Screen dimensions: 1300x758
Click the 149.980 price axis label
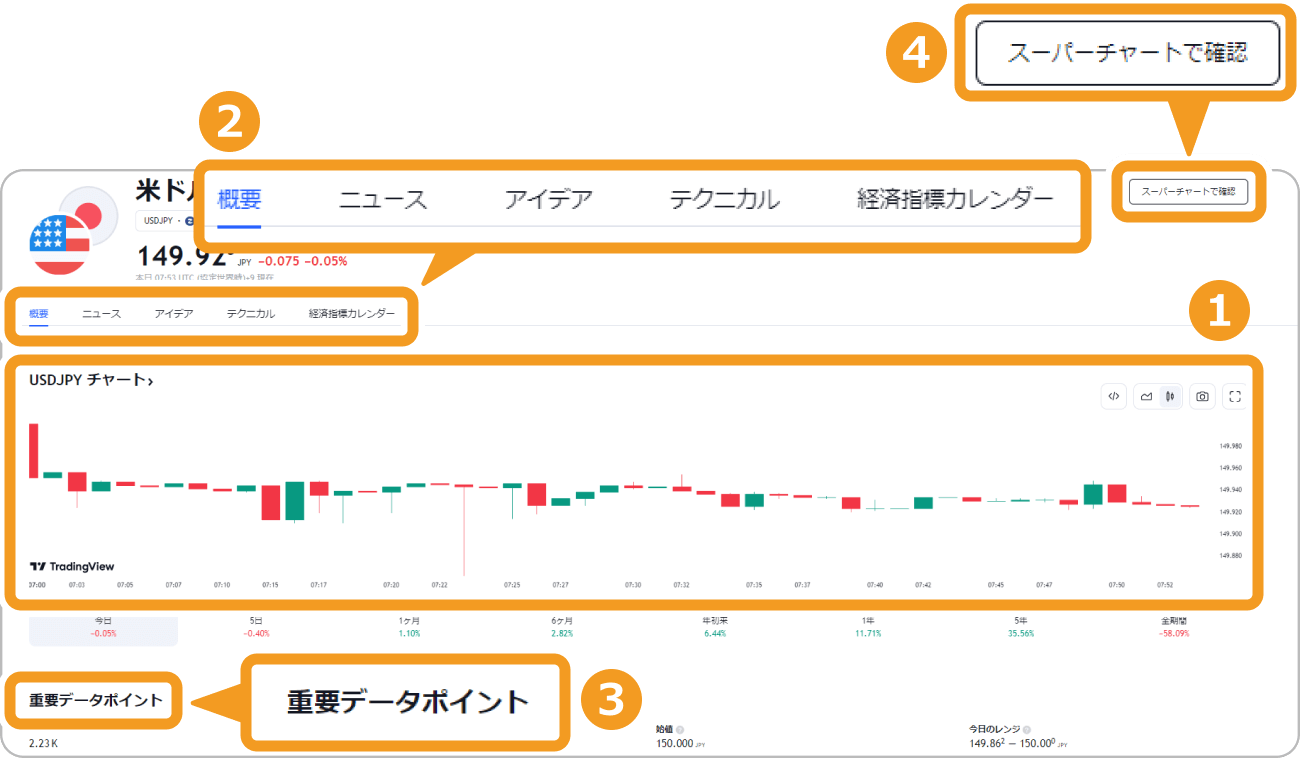point(1230,446)
